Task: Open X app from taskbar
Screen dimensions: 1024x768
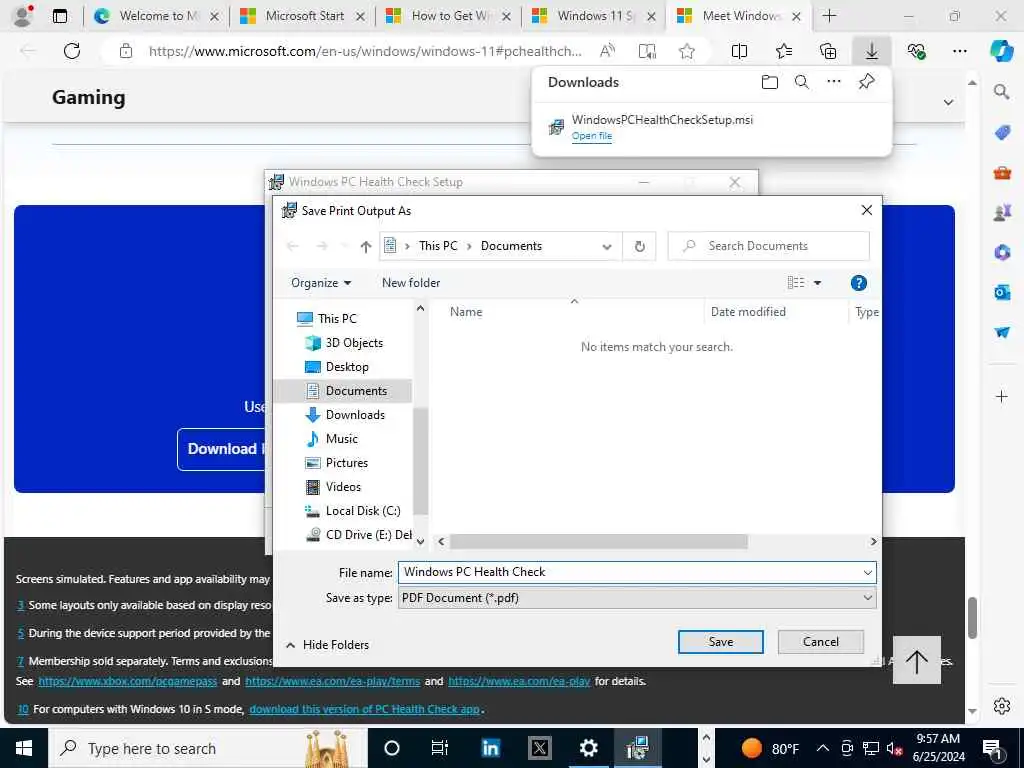Action: pos(539,748)
